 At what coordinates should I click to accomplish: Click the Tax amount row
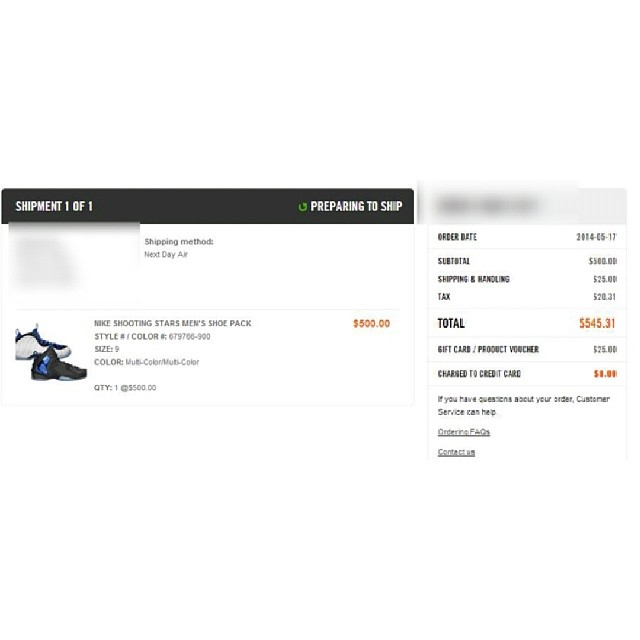[527, 297]
